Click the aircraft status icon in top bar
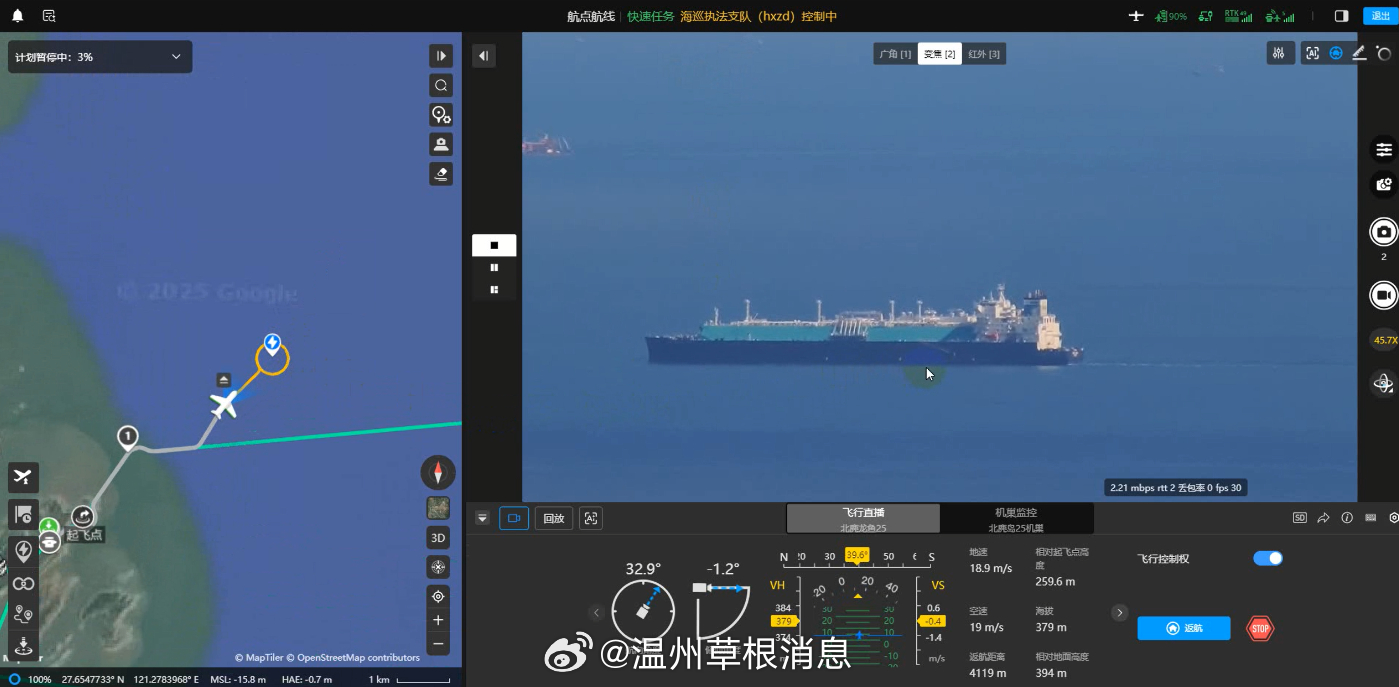 click(x=1136, y=16)
